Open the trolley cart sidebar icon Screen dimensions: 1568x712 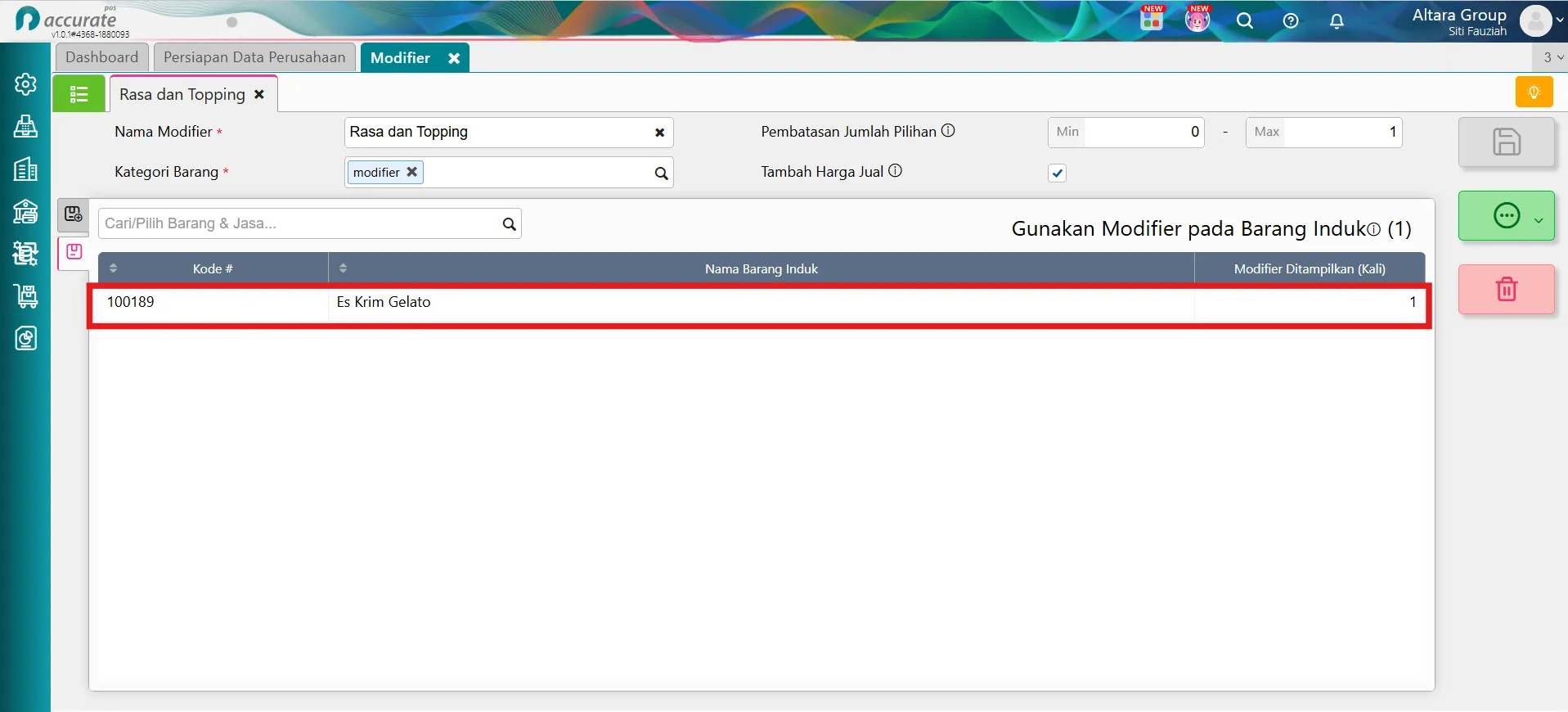click(x=25, y=296)
